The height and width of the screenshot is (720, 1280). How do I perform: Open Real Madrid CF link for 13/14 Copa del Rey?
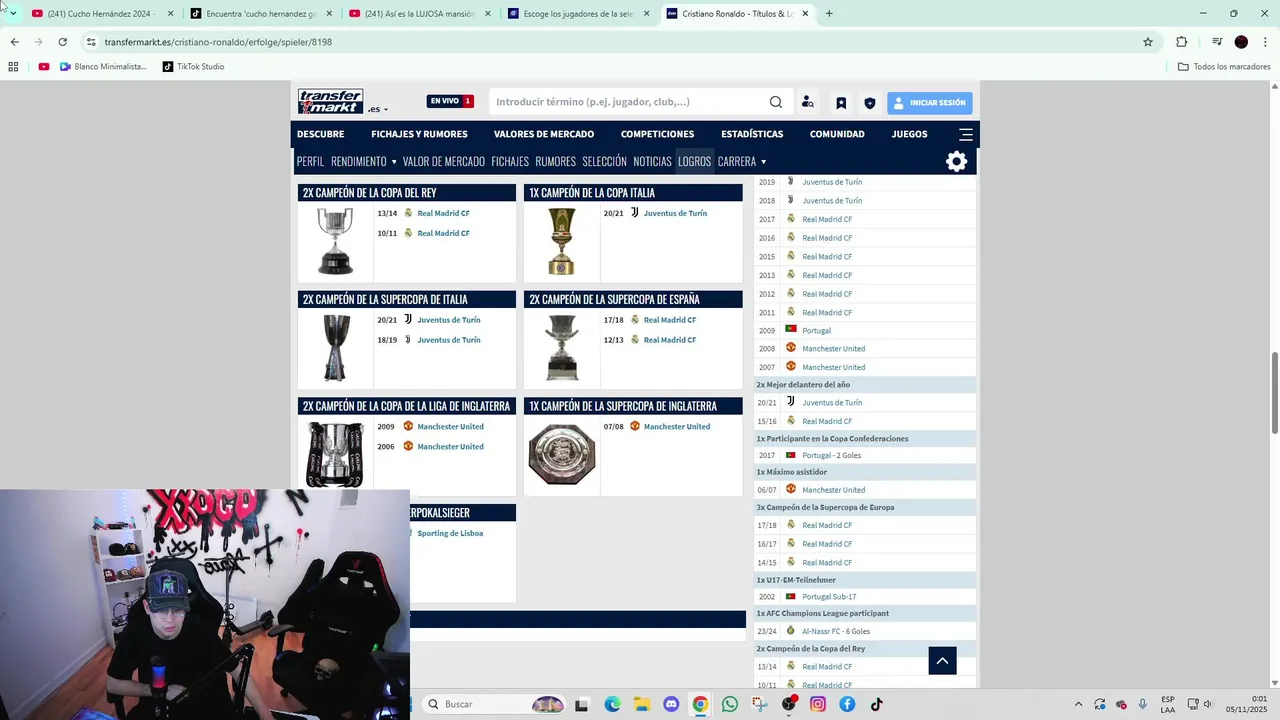tap(443, 213)
